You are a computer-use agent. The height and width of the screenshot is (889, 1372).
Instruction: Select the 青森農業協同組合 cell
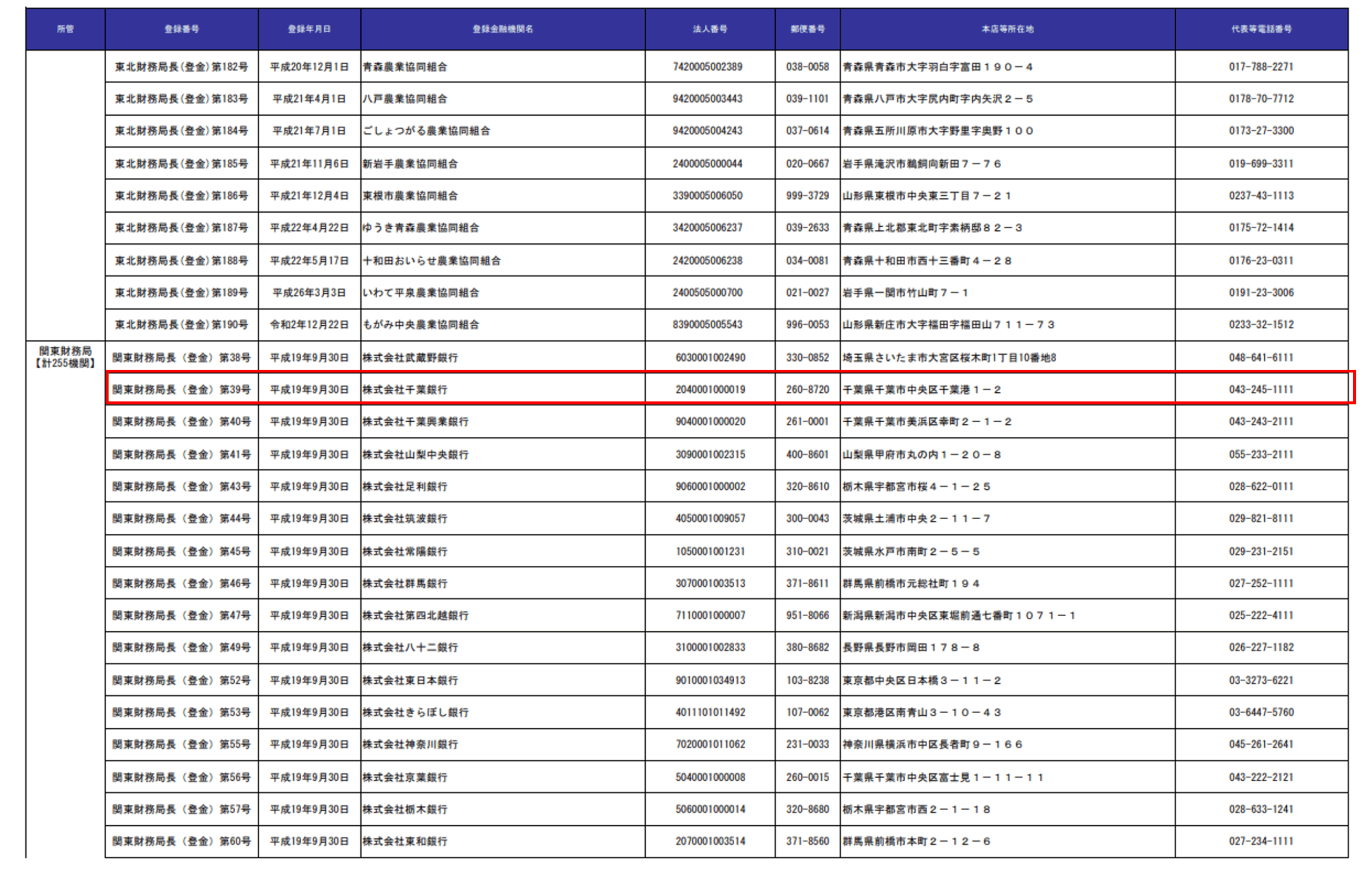pyautogui.click(x=405, y=67)
